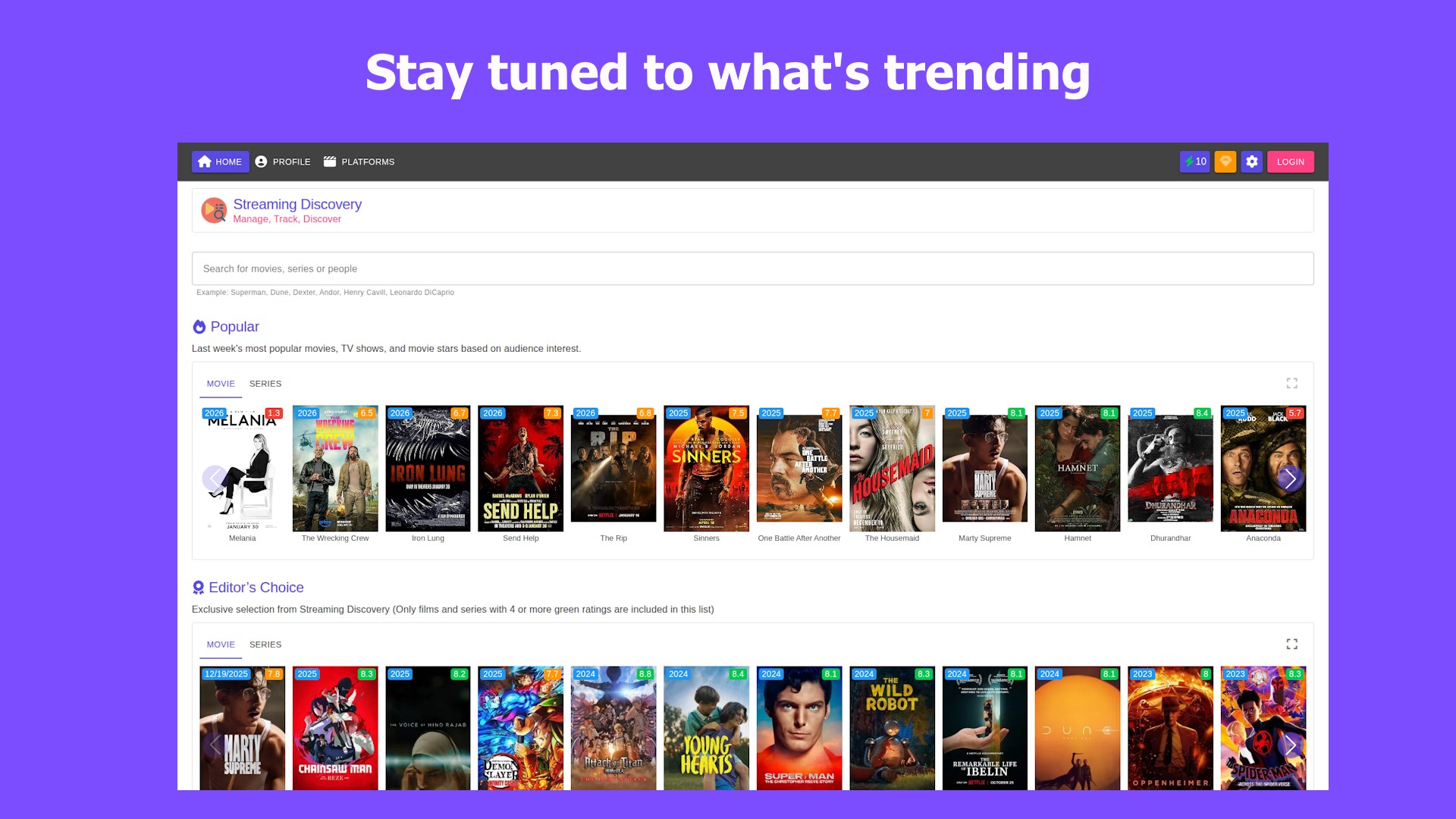Image resolution: width=1456 pixels, height=819 pixels.
Task: Open The Rip movie poster
Action: point(613,469)
